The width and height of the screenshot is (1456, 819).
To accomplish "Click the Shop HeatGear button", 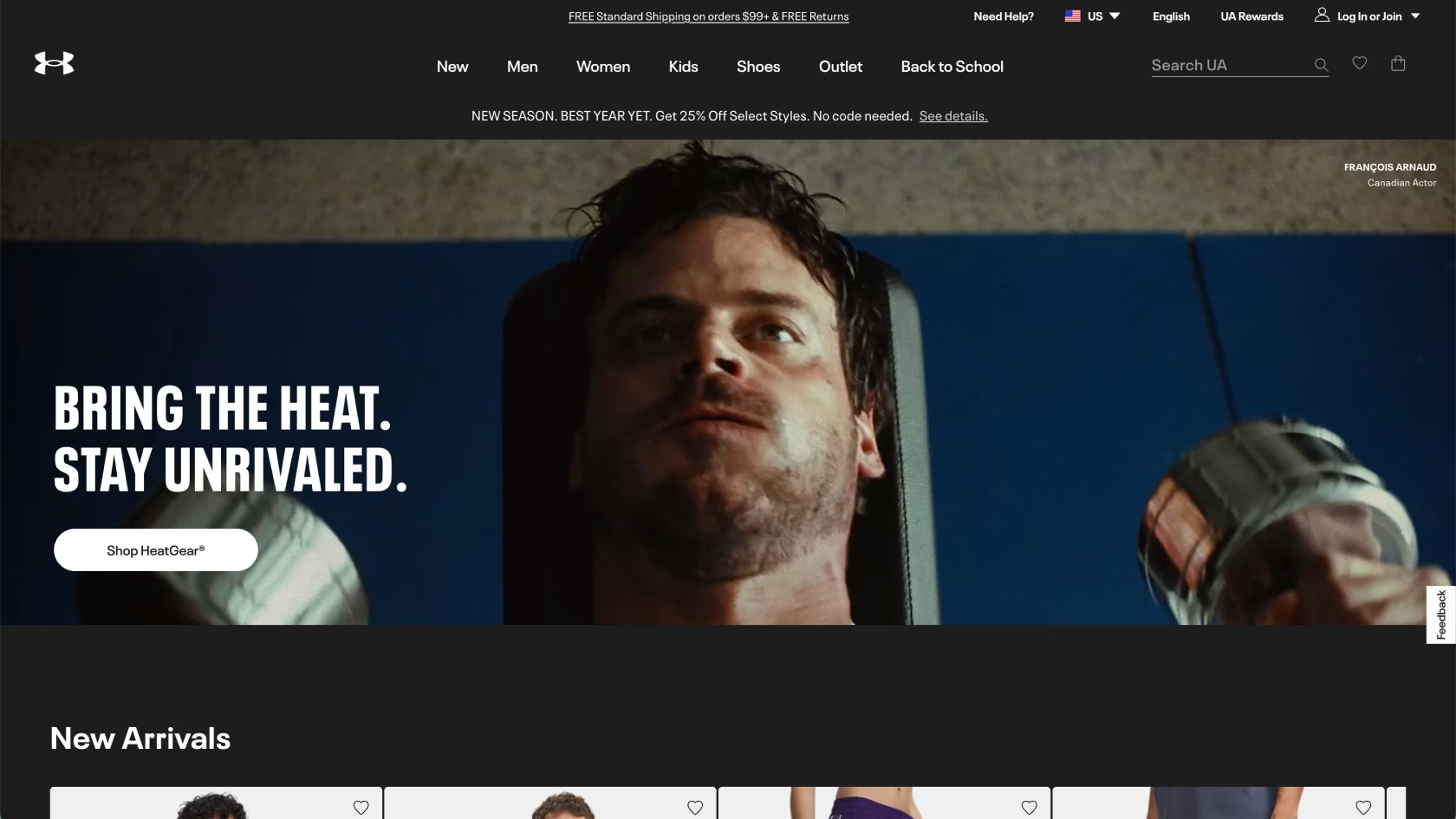I will (156, 550).
